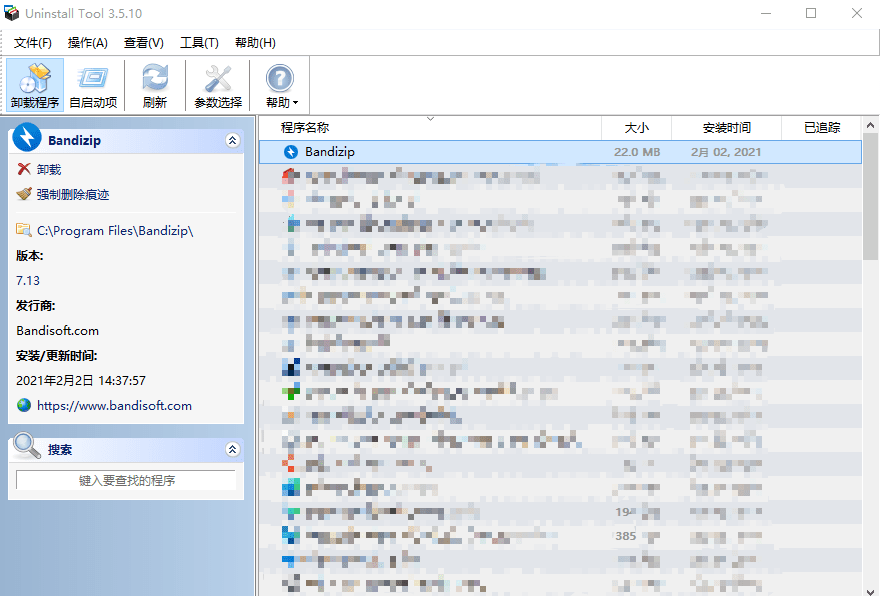Screen dimensions: 880x596
Task: Open 参数选择 preferences from the toolbar
Action: (218, 85)
